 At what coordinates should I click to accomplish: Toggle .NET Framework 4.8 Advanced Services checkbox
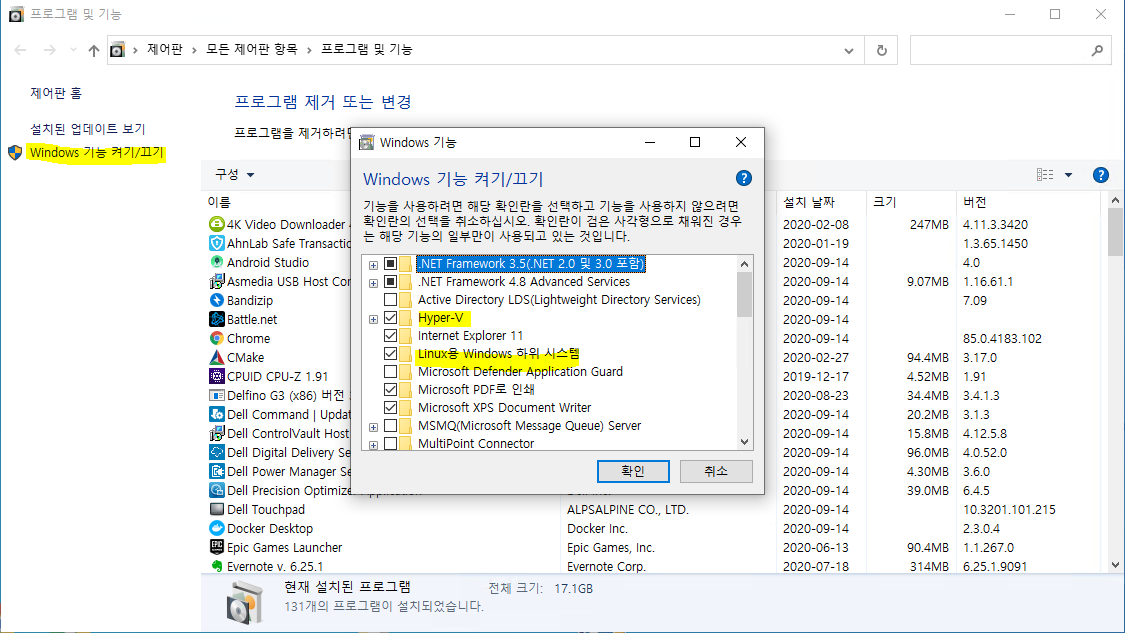(390, 282)
